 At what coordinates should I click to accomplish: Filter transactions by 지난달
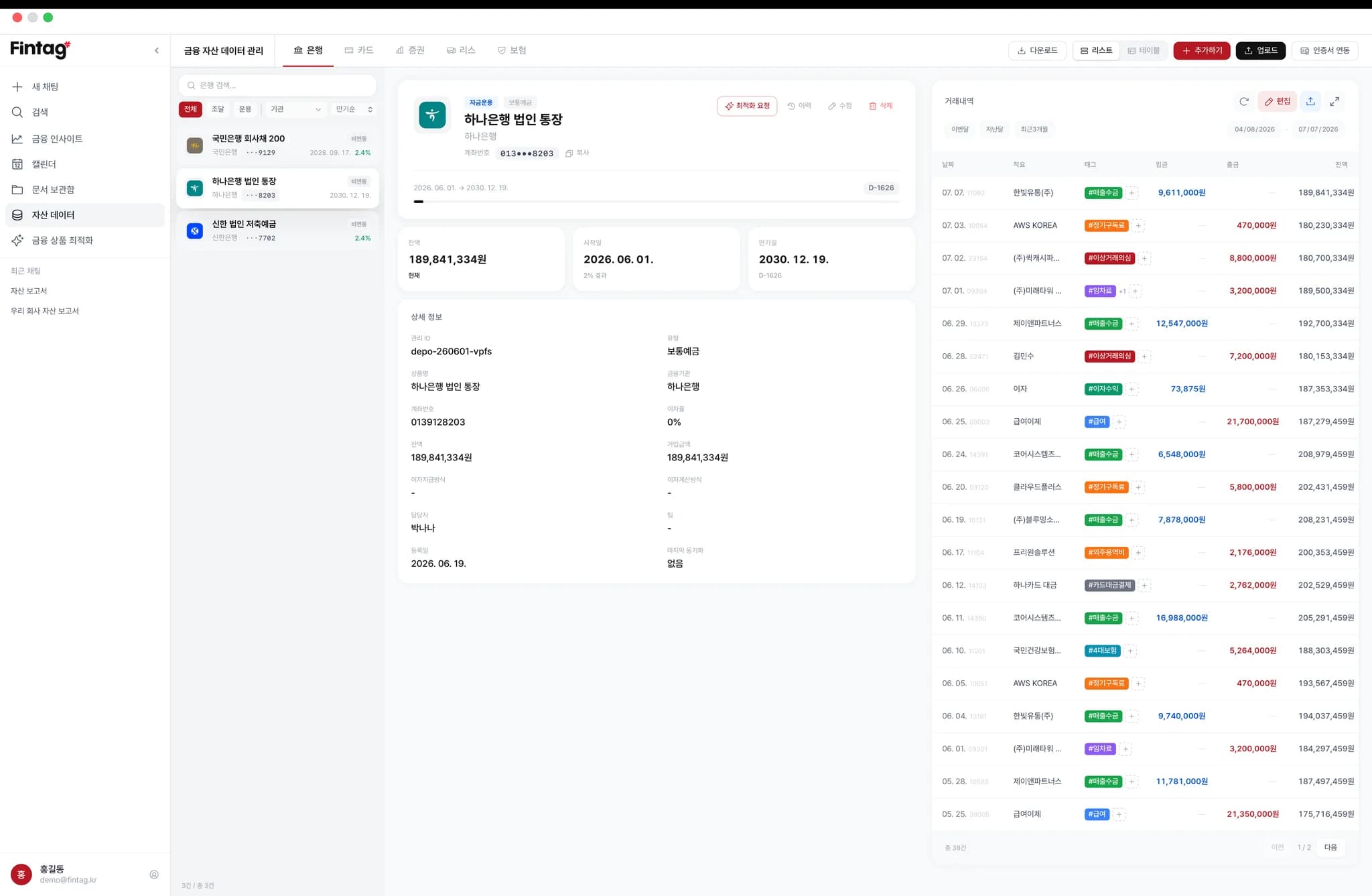[995, 129]
